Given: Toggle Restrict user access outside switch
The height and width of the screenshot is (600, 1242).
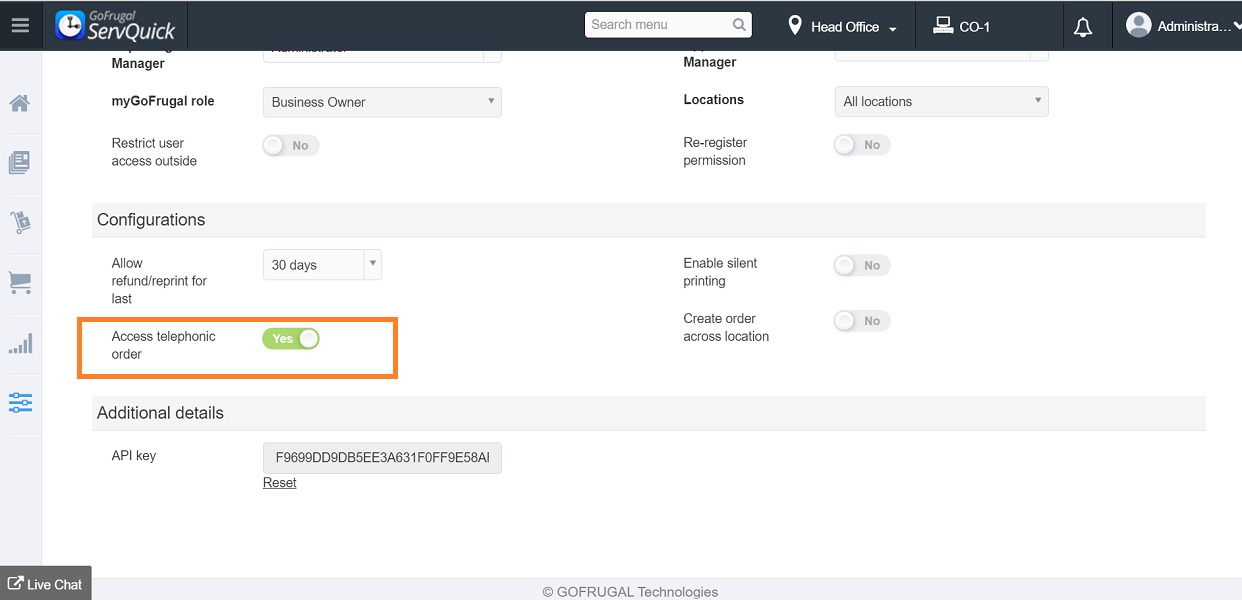Looking at the screenshot, I should (x=290, y=146).
